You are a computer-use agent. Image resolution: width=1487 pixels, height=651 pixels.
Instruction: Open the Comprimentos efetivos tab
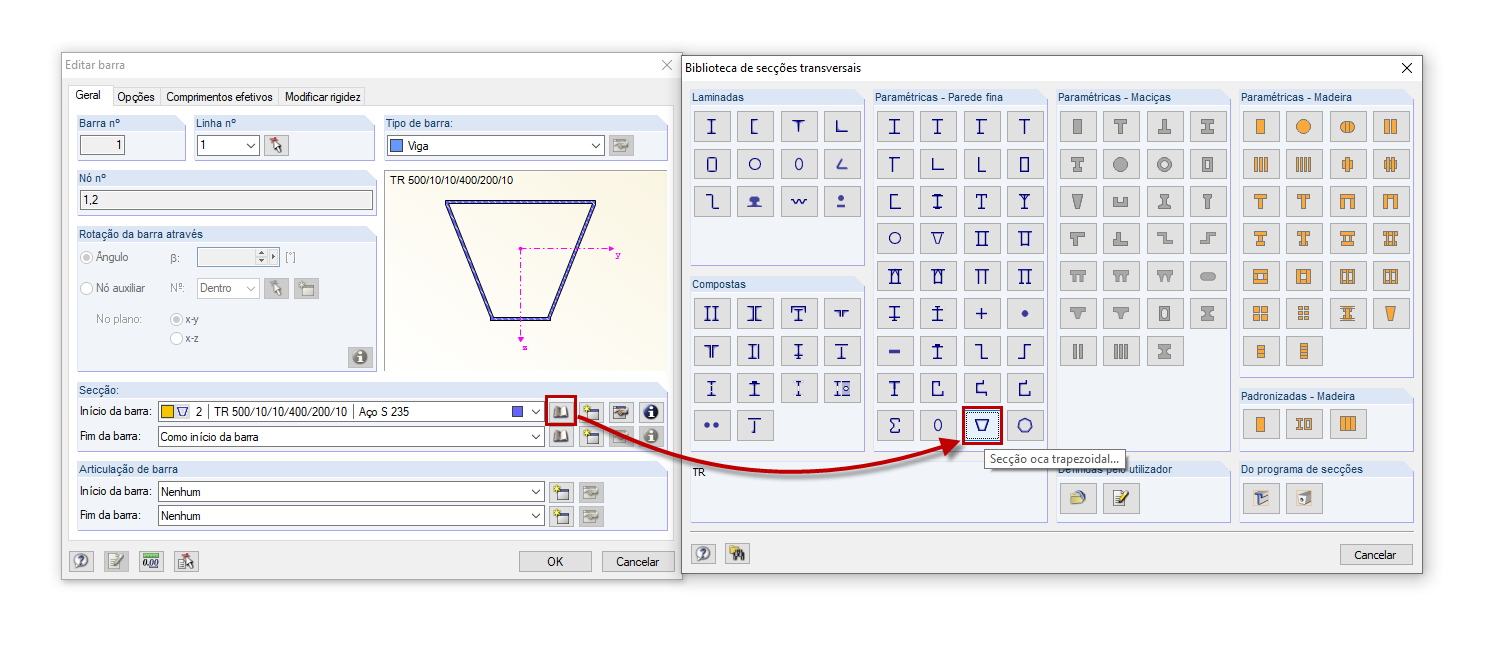pos(219,97)
